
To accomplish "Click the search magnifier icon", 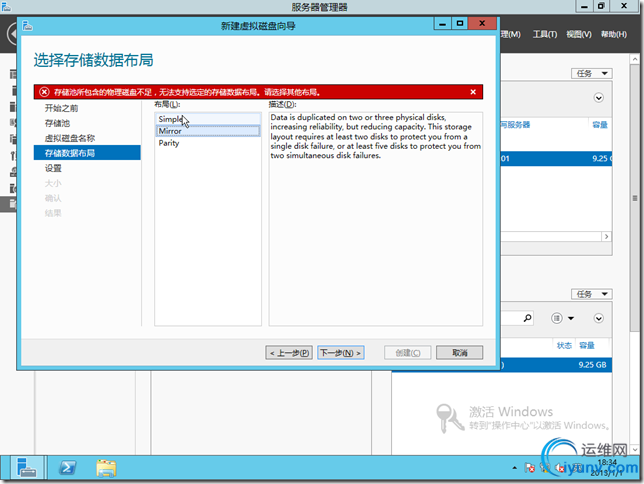I will (x=527, y=318).
